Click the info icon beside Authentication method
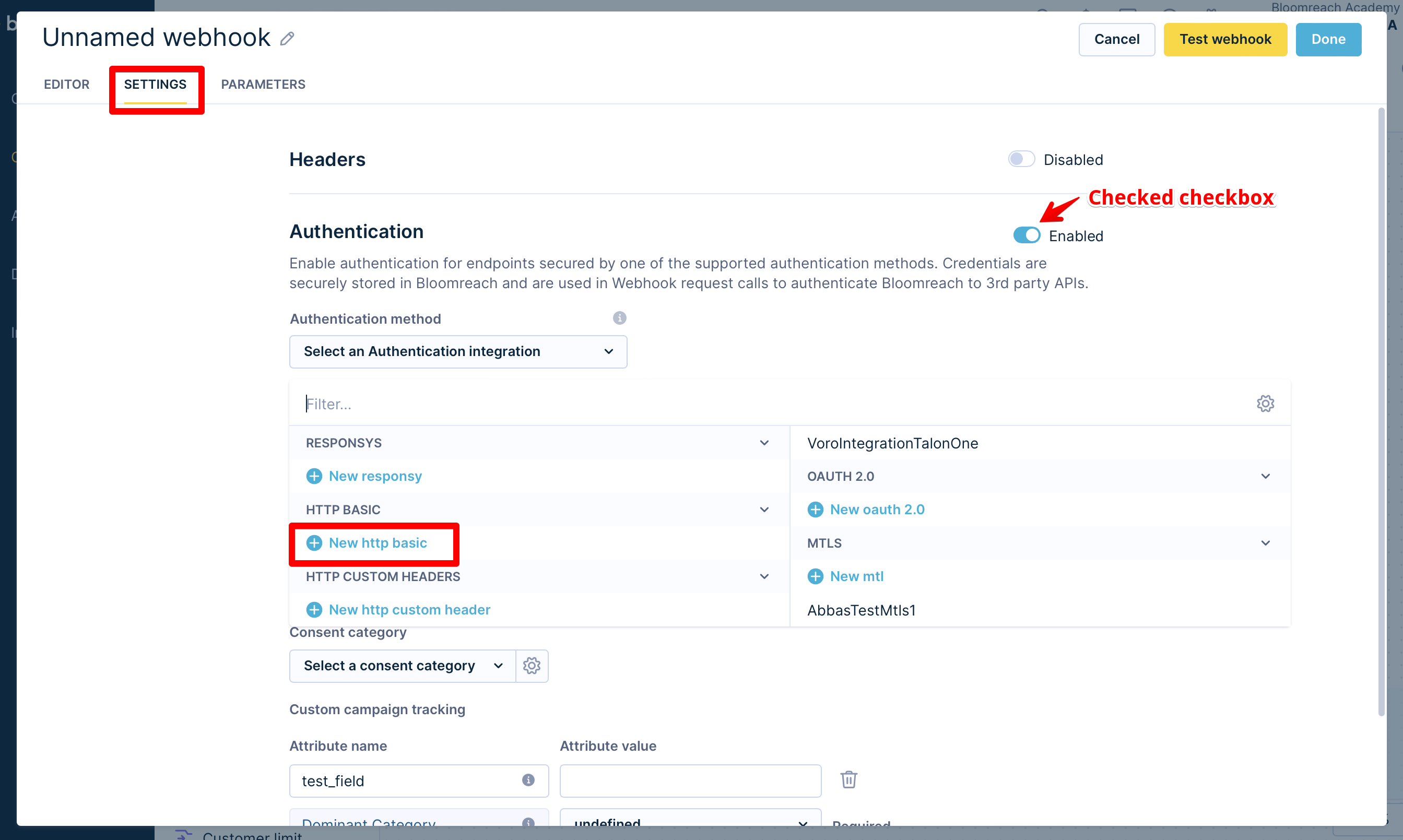Screen dimensions: 1403x840 tap(619, 318)
